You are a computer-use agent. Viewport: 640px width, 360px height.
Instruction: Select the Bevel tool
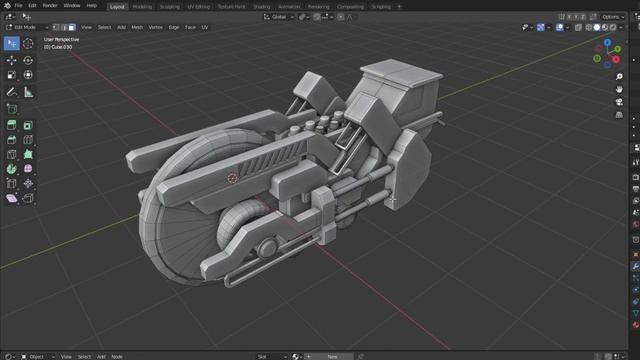(12, 140)
